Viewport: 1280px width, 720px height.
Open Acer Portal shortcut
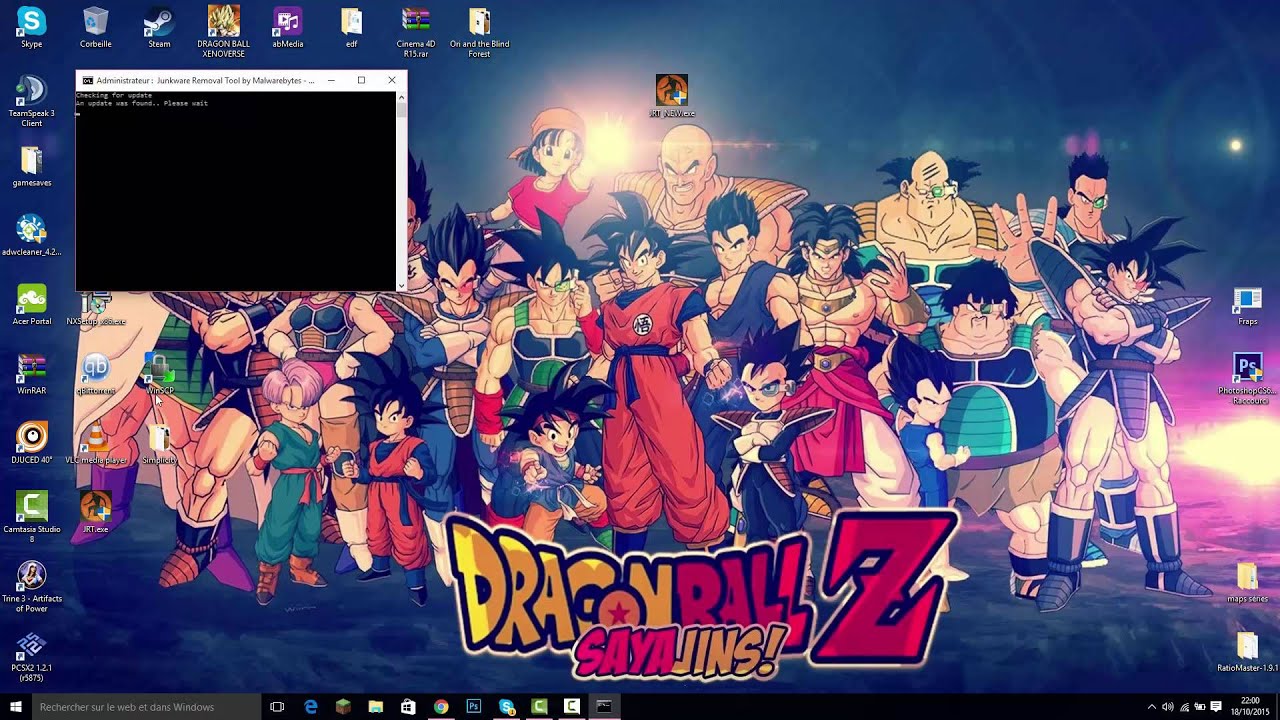(x=31, y=304)
